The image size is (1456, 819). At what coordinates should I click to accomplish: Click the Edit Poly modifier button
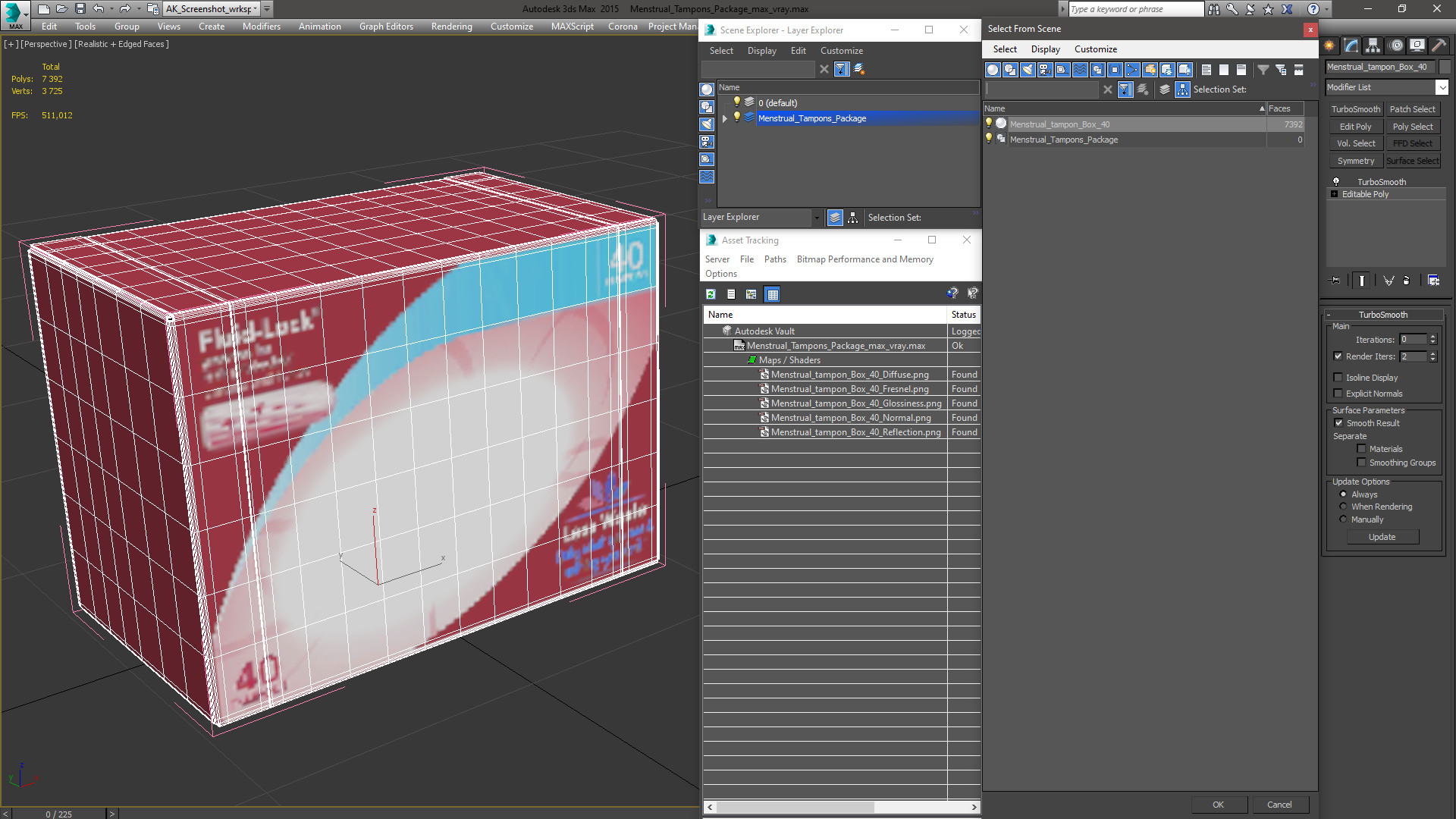(1355, 127)
